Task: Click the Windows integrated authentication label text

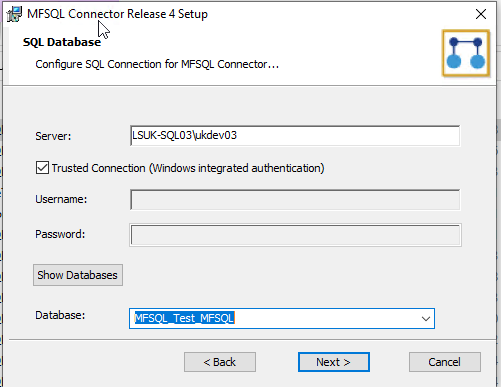Action: [x=237, y=168]
